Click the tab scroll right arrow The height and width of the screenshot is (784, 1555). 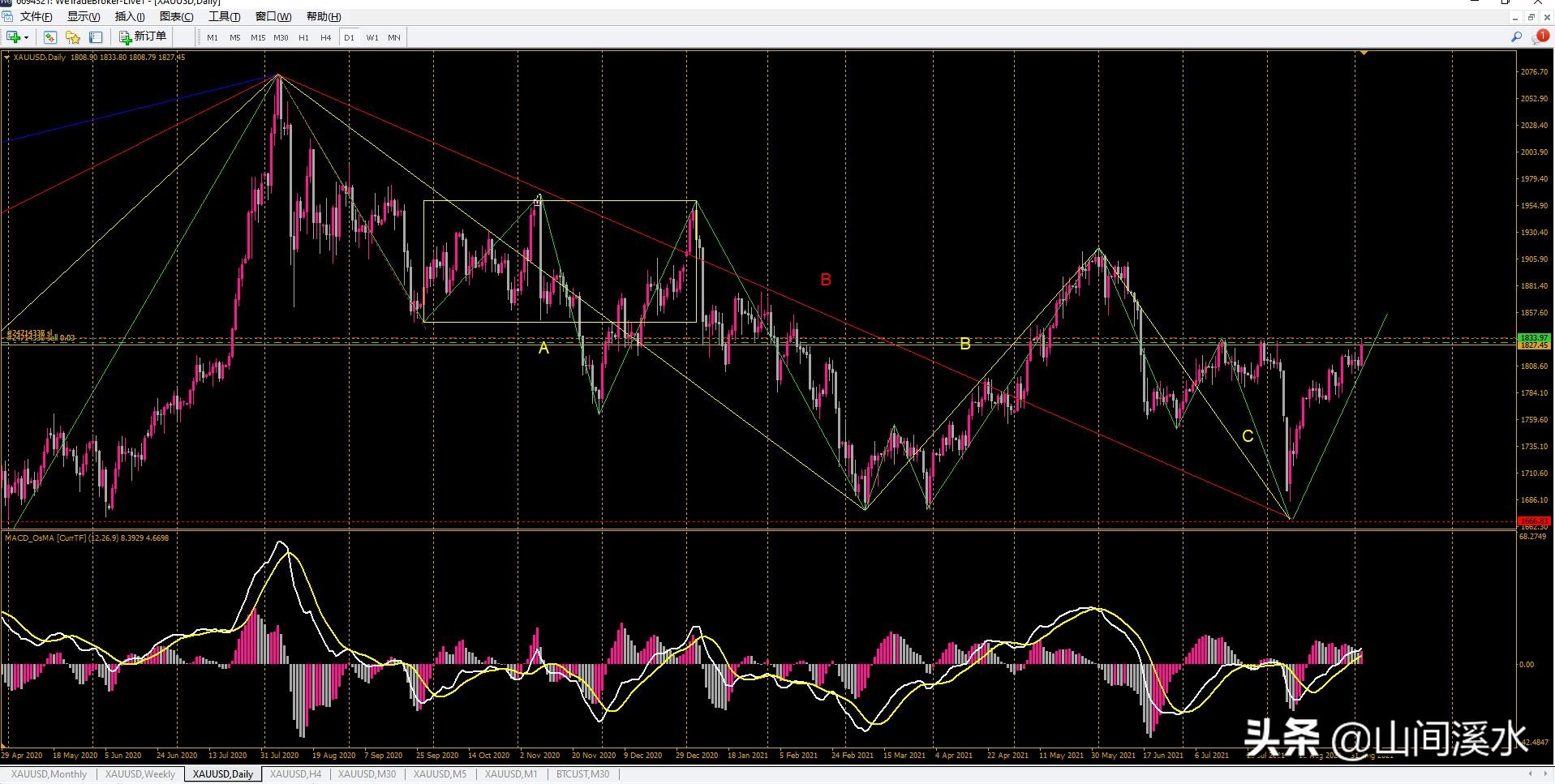(1545, 774)
